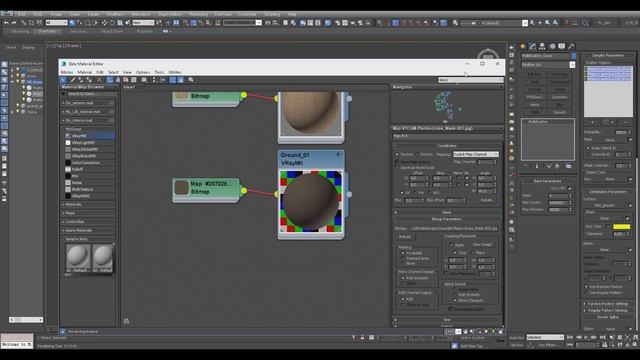Open the Utilities command panel tab
This screenshot has height=360, width=640.
571,47
